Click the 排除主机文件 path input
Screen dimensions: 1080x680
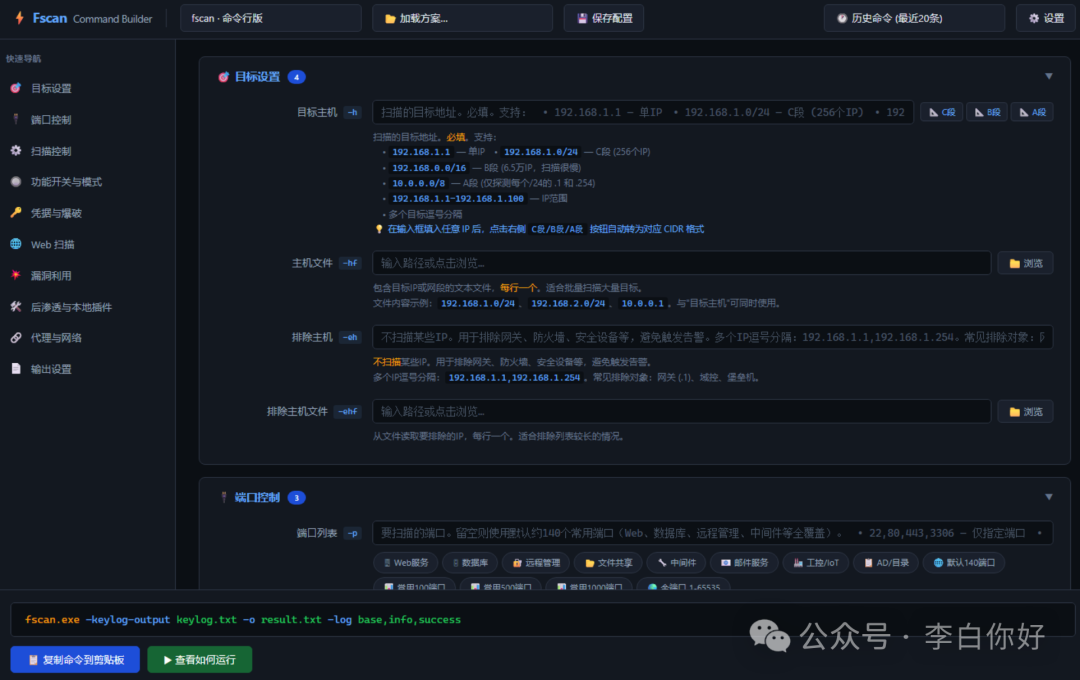(x=682, y=411)
